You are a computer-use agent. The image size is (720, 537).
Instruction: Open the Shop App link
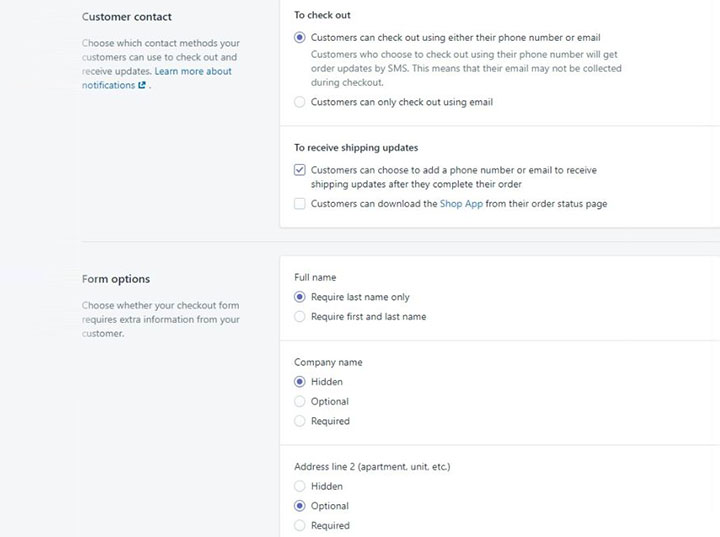coord(461,203)
